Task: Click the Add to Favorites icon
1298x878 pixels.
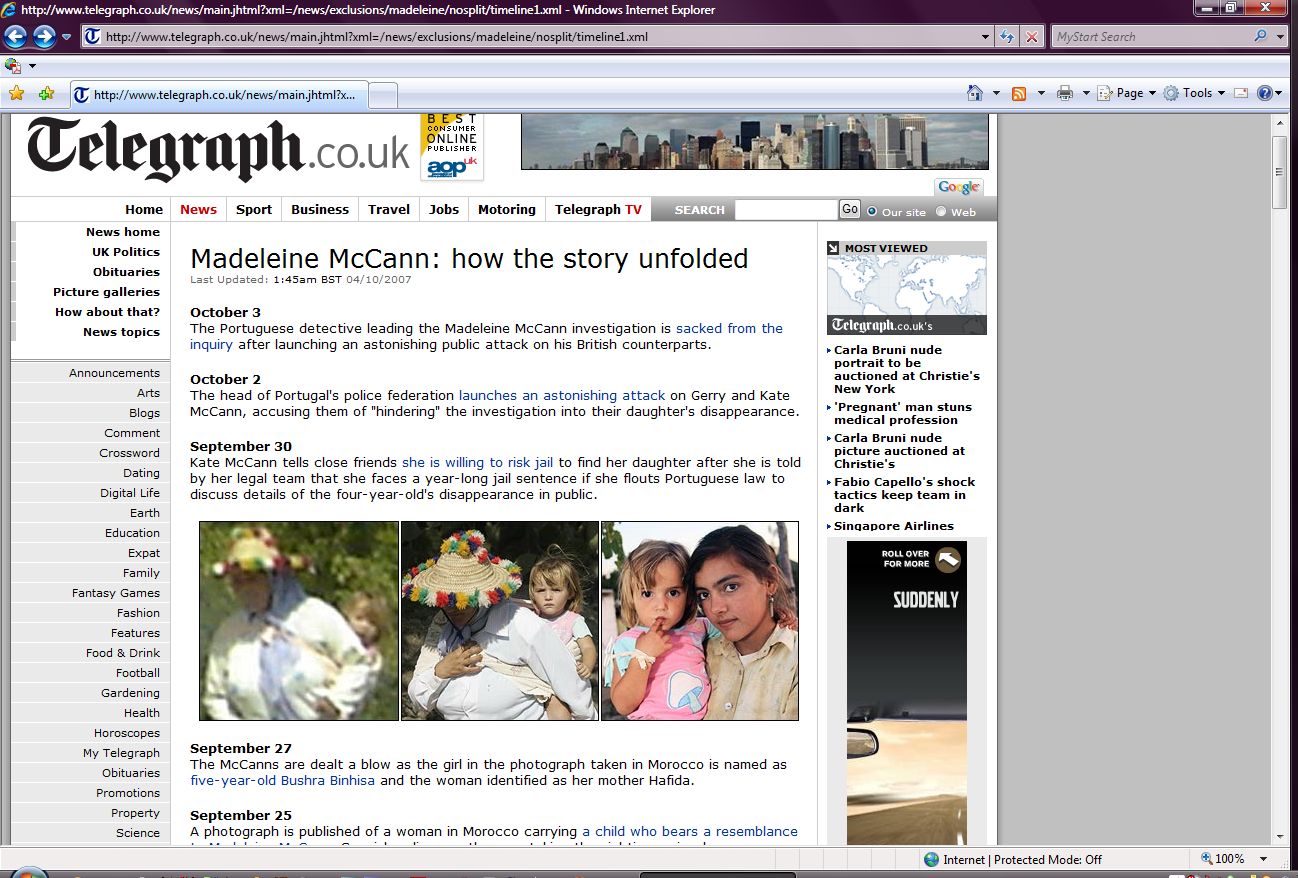Action: coord(46,94)
